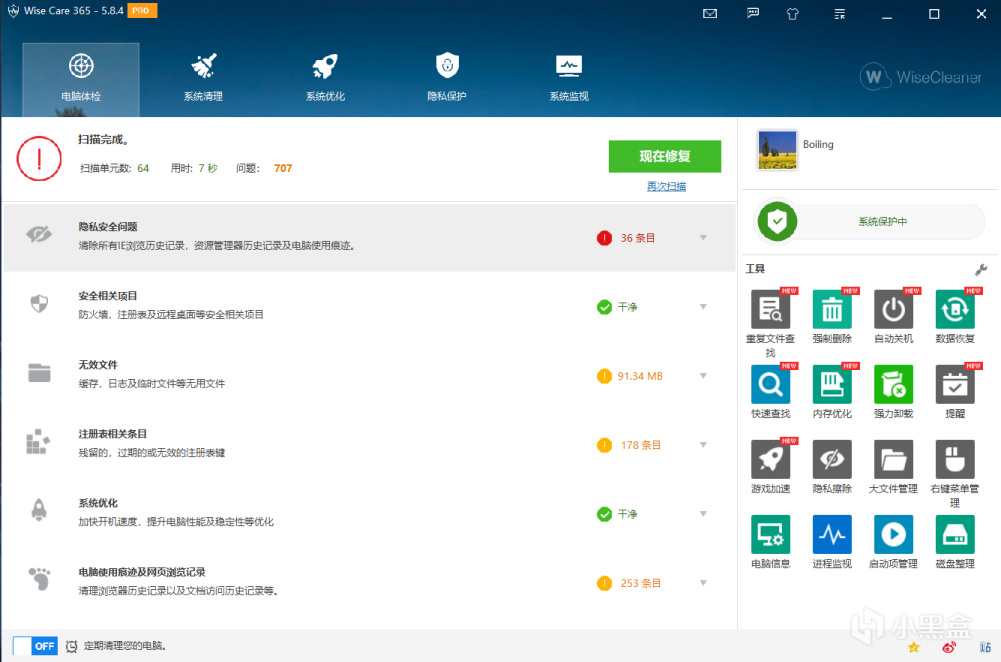Click the wrench icon beside 工具
1001x662 pixels.
point(981,270)
